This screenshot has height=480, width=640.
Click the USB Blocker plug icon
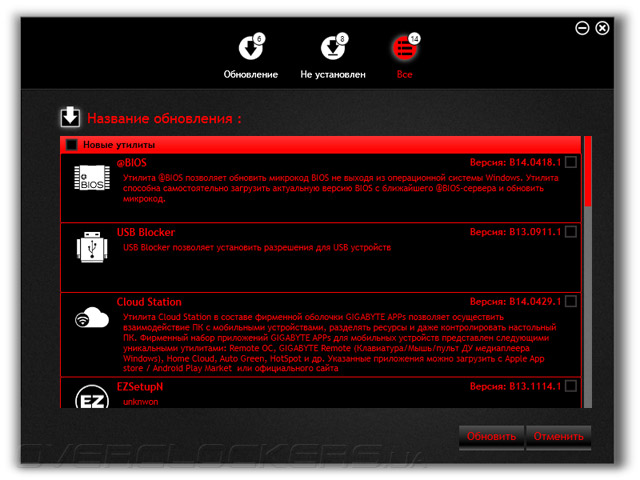coord(92,247)
